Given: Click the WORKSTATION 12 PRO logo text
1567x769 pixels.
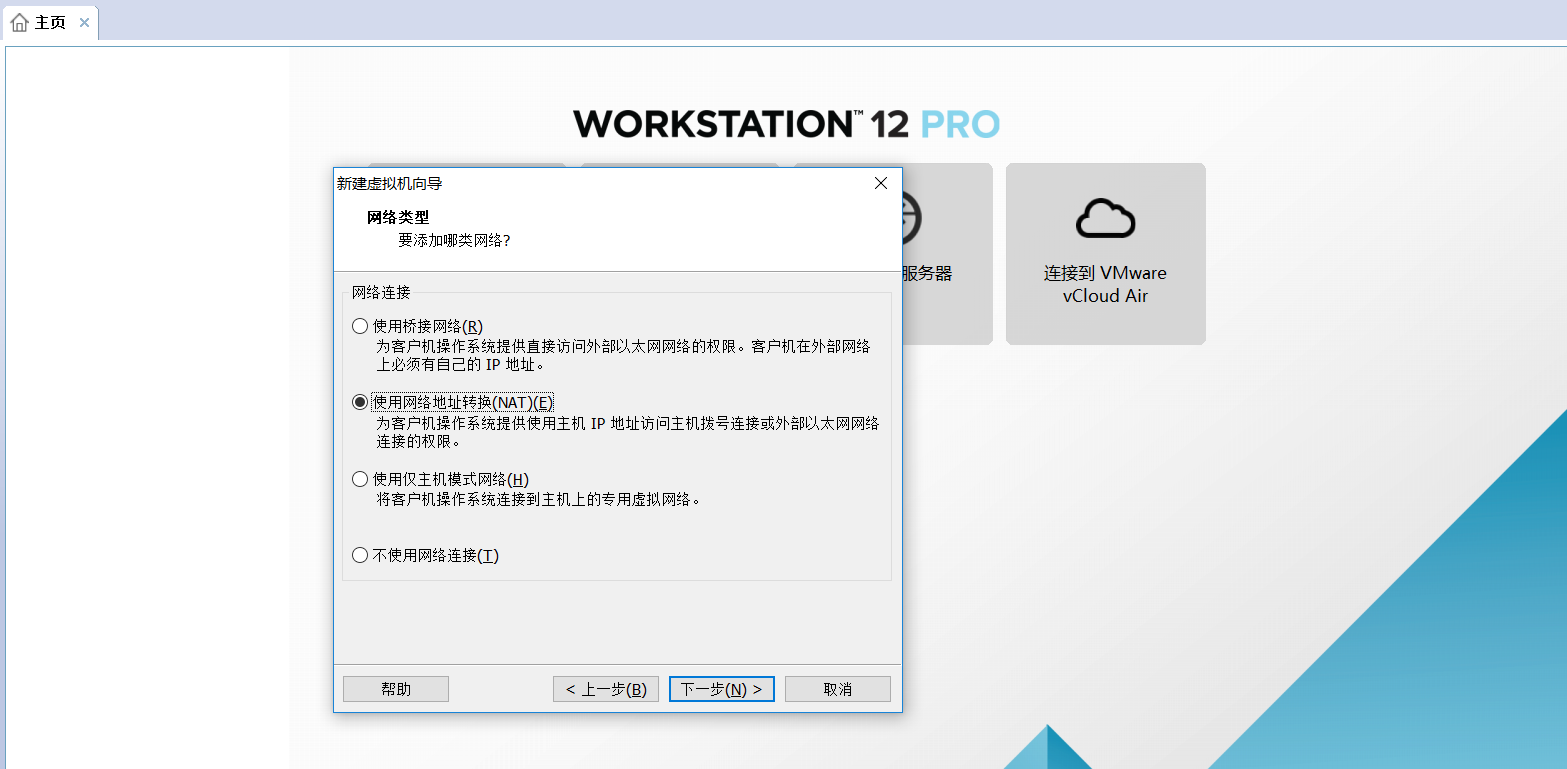Looking at the screenshot, I should (x=786, y=124).
